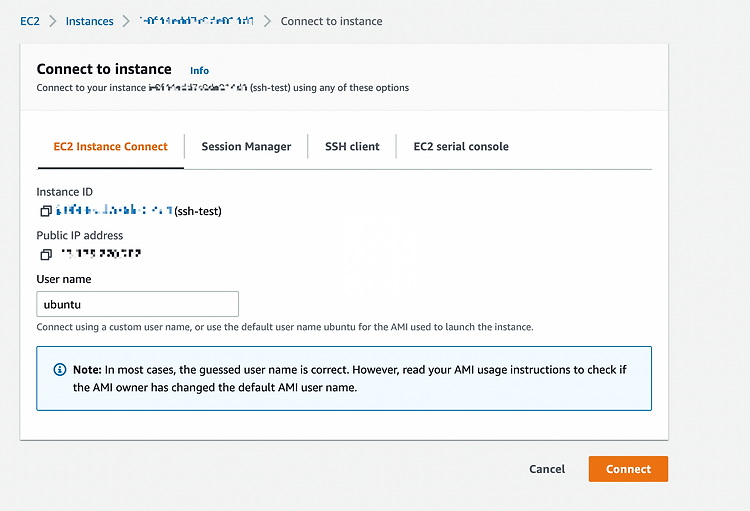Image resolution: width=750 pixels, height=511 pixels.
Task: Copy the Public IP address using its icon
Action: pyautogui.click(x=46, y=255)
